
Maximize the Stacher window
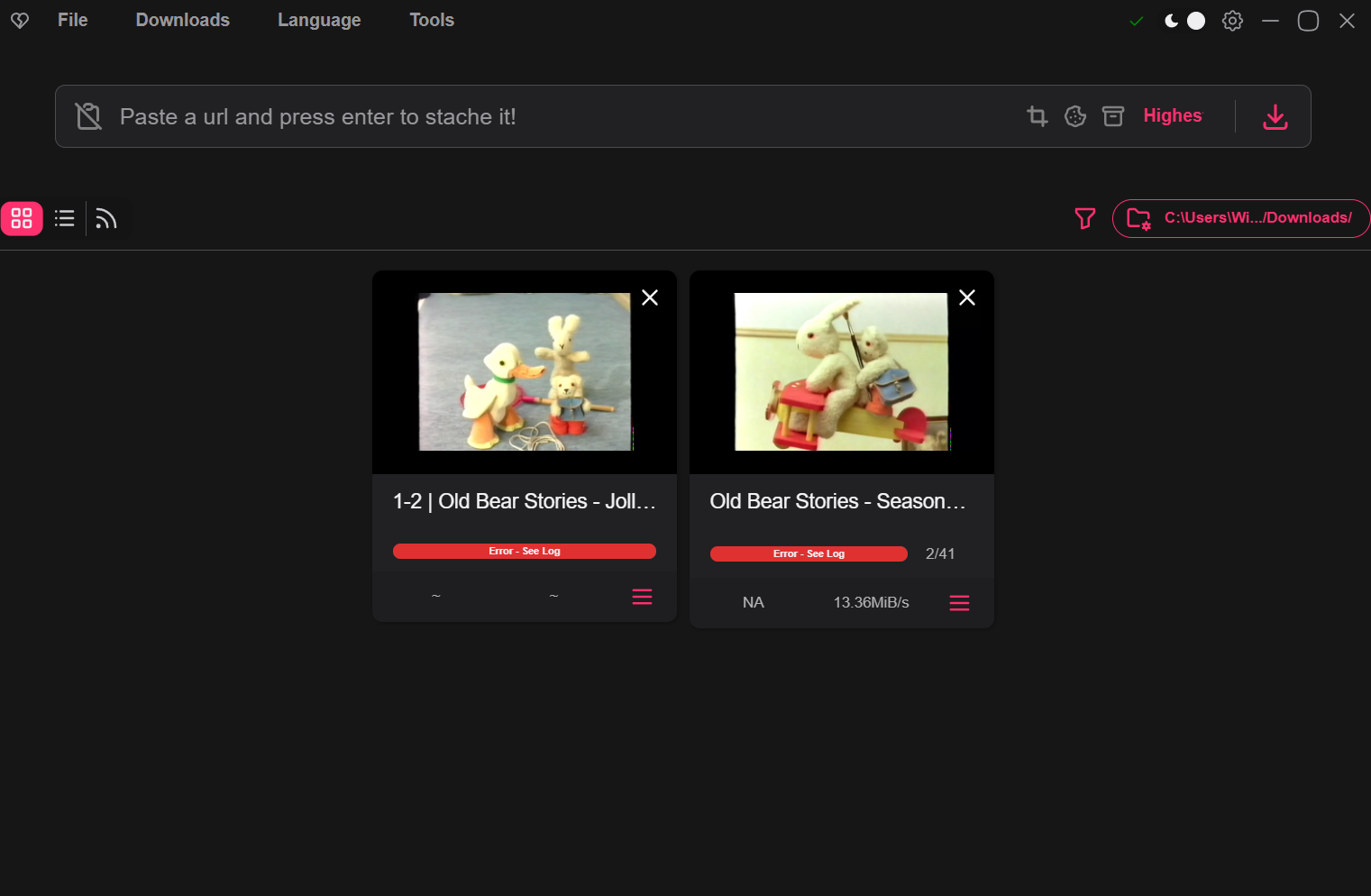[1309, 21]
